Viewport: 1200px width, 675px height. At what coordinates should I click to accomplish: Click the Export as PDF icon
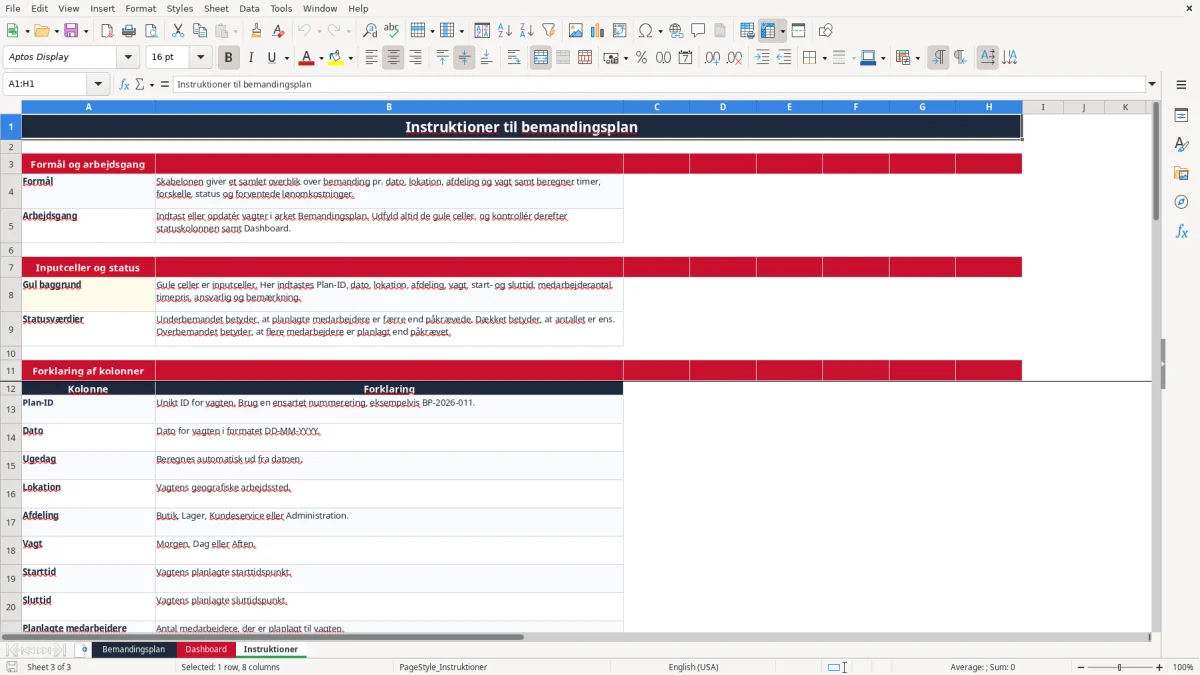107,31
